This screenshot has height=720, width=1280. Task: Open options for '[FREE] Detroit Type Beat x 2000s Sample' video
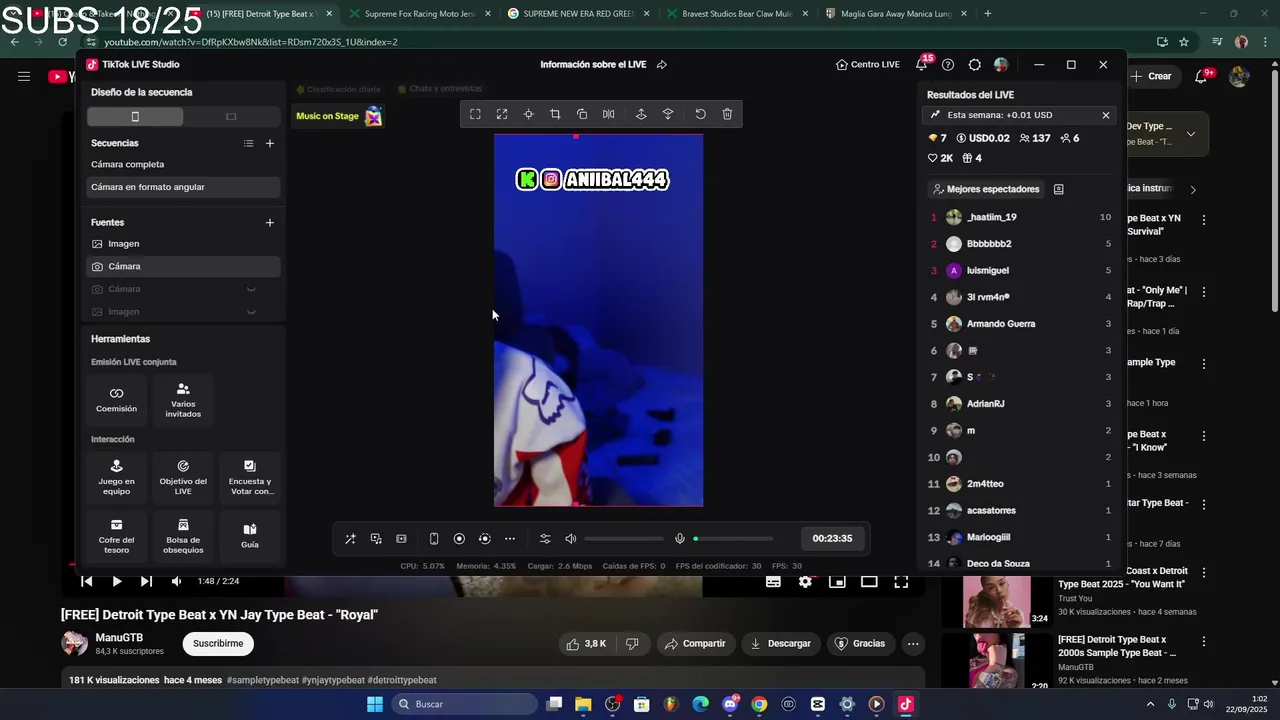coord(1204,641)
